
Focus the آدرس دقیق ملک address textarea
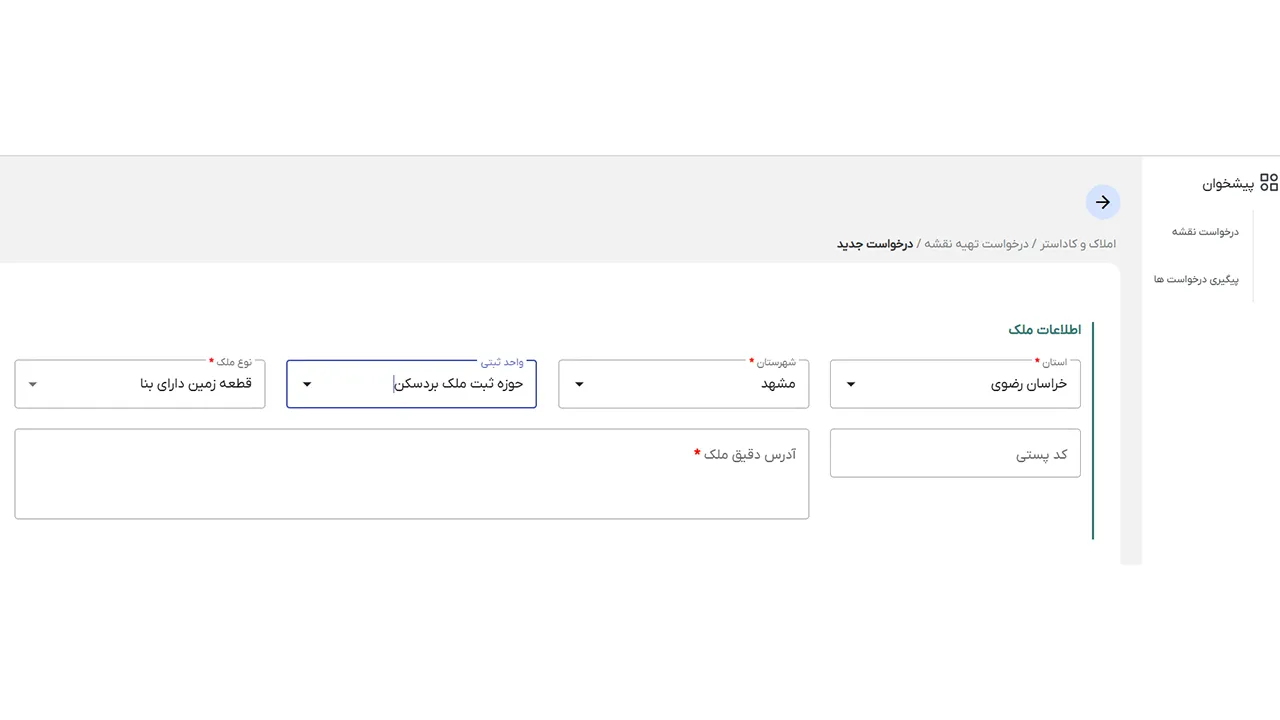coord(411,480)
